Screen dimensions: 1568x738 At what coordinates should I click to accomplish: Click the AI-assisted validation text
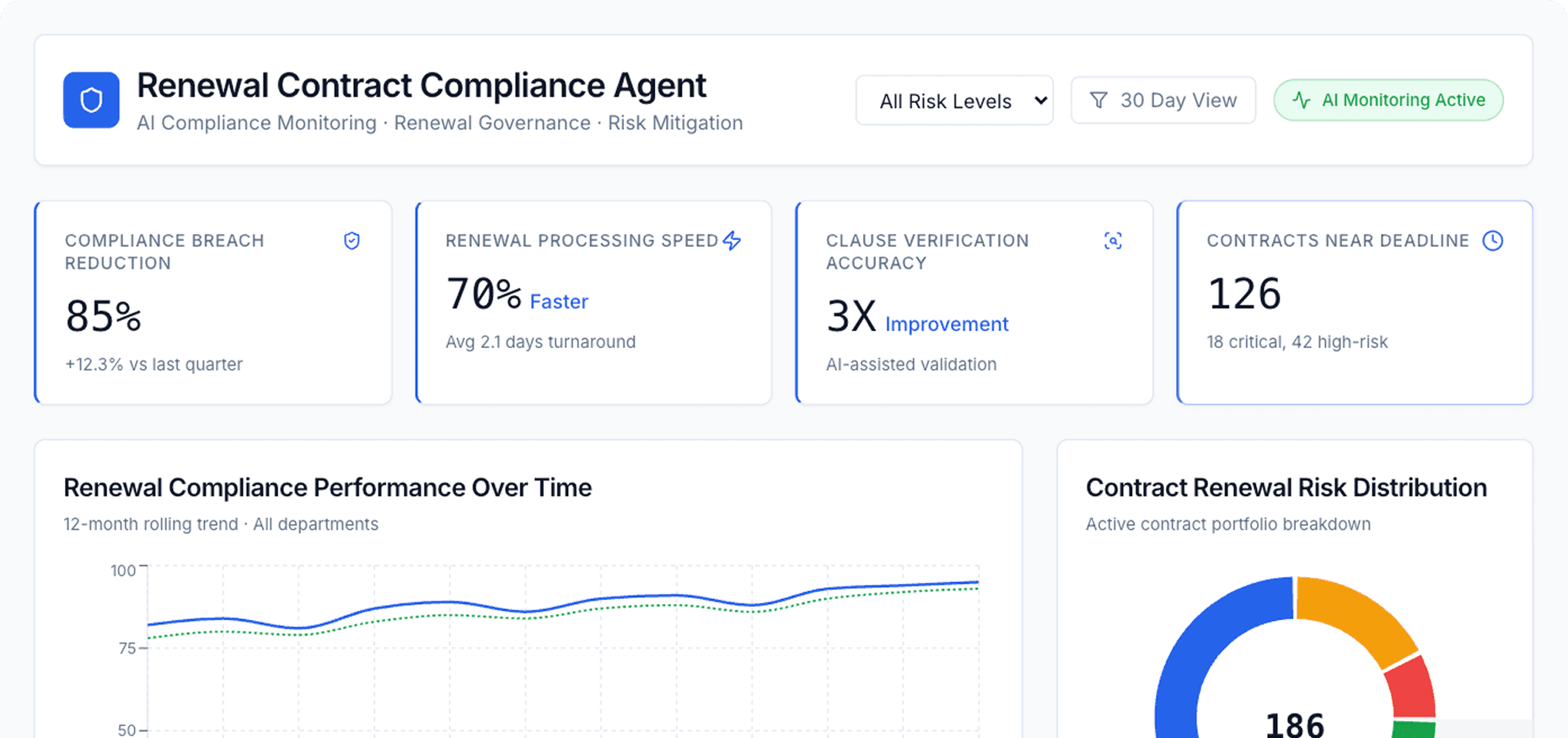click(911, 365)
